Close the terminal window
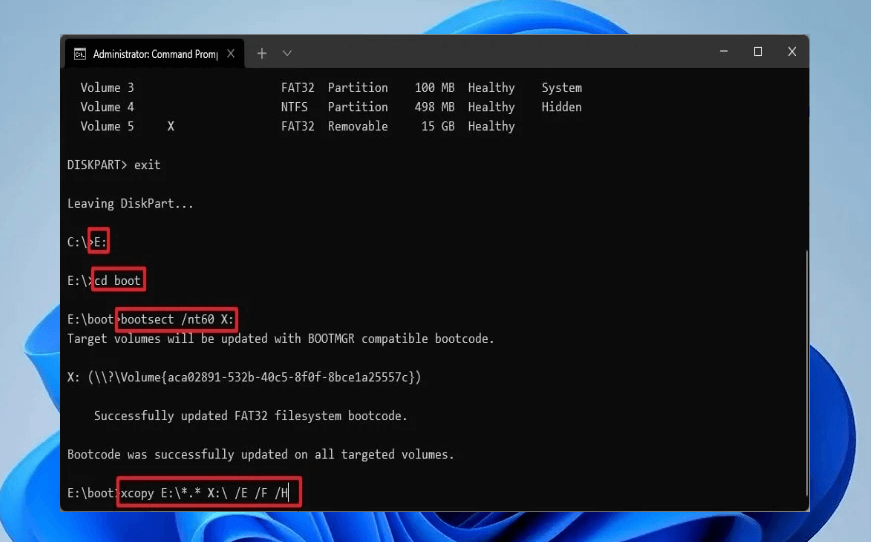 pos(792,52)
